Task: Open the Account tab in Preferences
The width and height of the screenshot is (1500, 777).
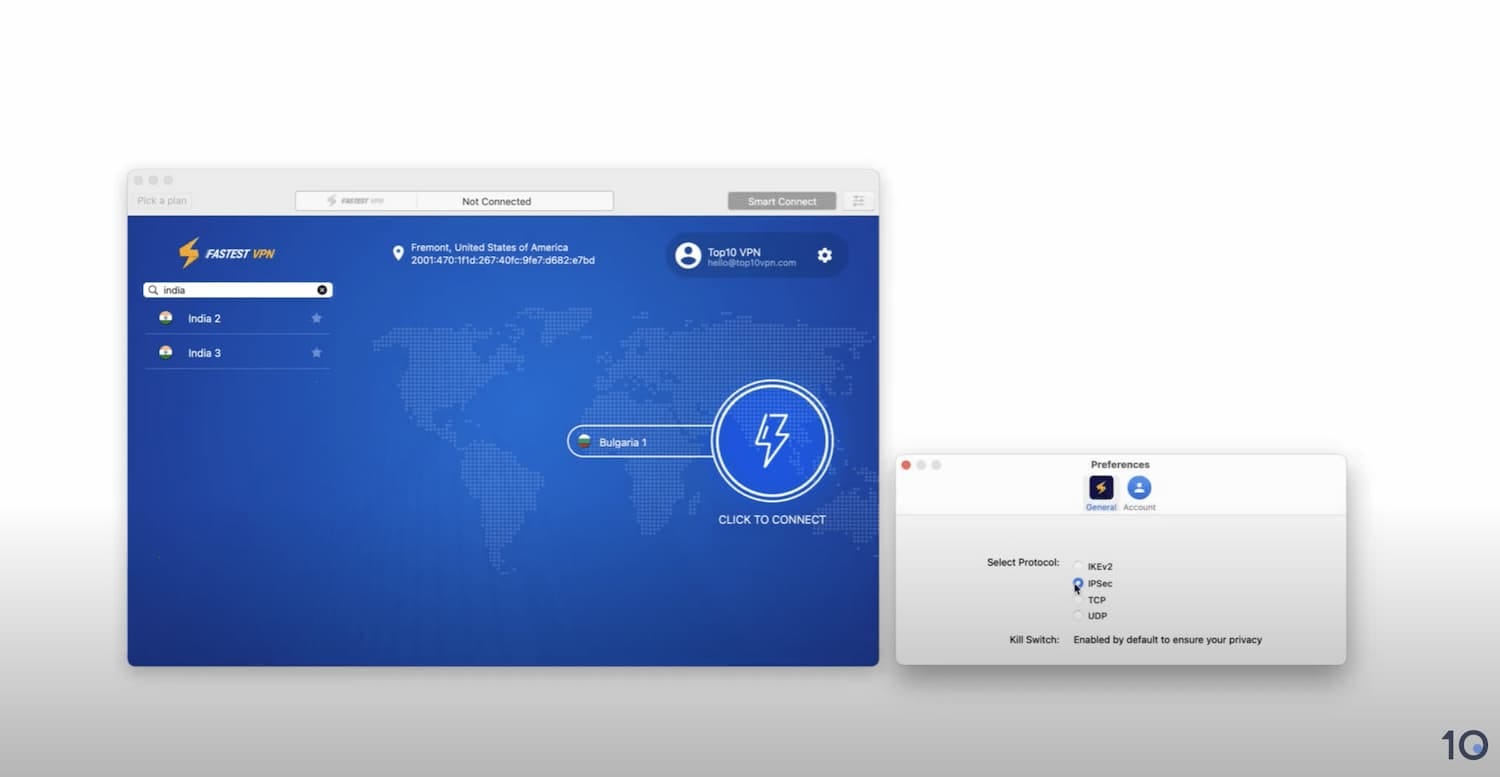Action: (x=1139, y=493)
